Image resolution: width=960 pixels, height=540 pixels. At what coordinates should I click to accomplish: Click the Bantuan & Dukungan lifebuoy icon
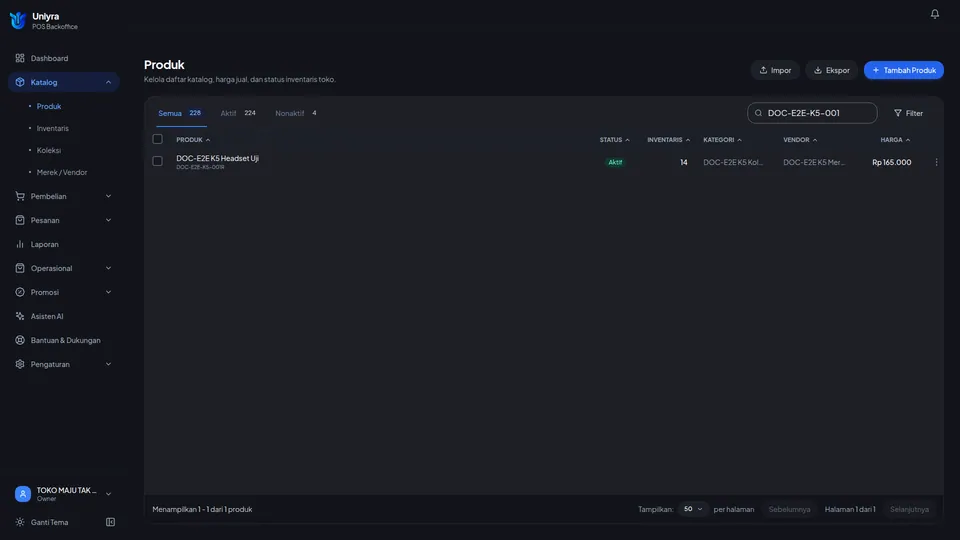coord(20,340)
